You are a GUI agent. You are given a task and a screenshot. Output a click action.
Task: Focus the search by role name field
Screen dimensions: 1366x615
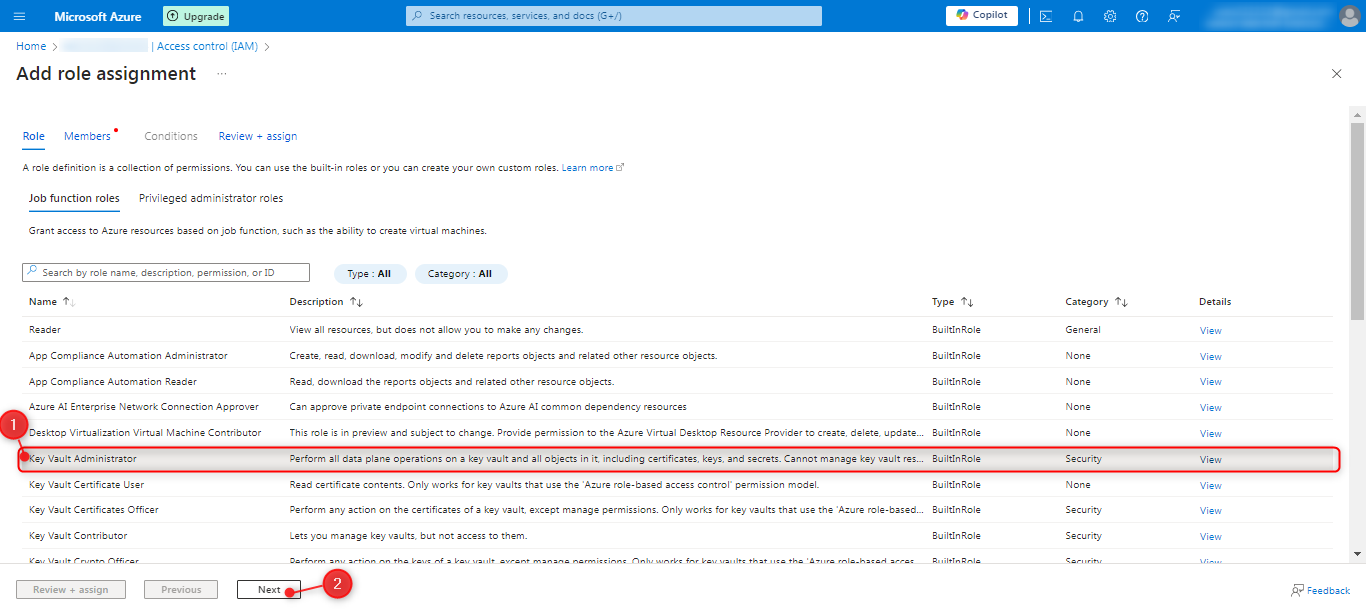pyautogui.click(x=166, y=273)
